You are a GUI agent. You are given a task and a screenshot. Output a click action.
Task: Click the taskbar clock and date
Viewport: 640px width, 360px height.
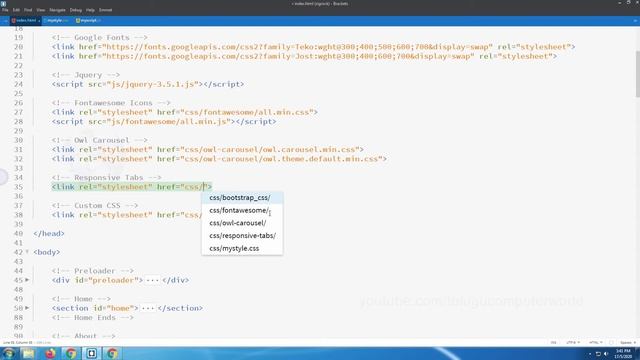pyautogui.click(x=623, y=353)
